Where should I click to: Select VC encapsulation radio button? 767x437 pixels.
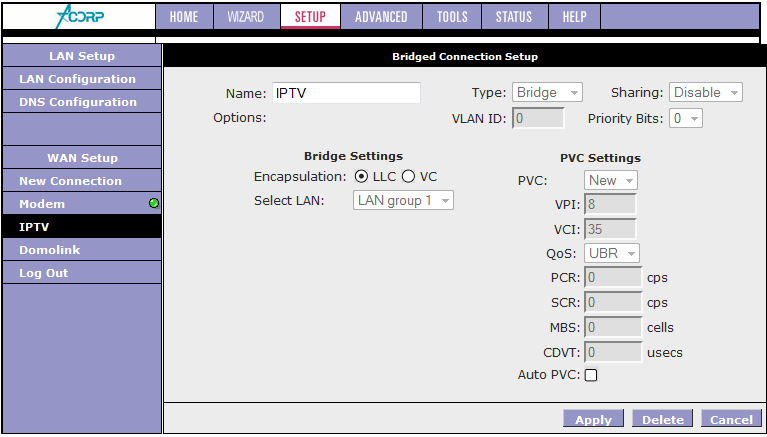408,177
